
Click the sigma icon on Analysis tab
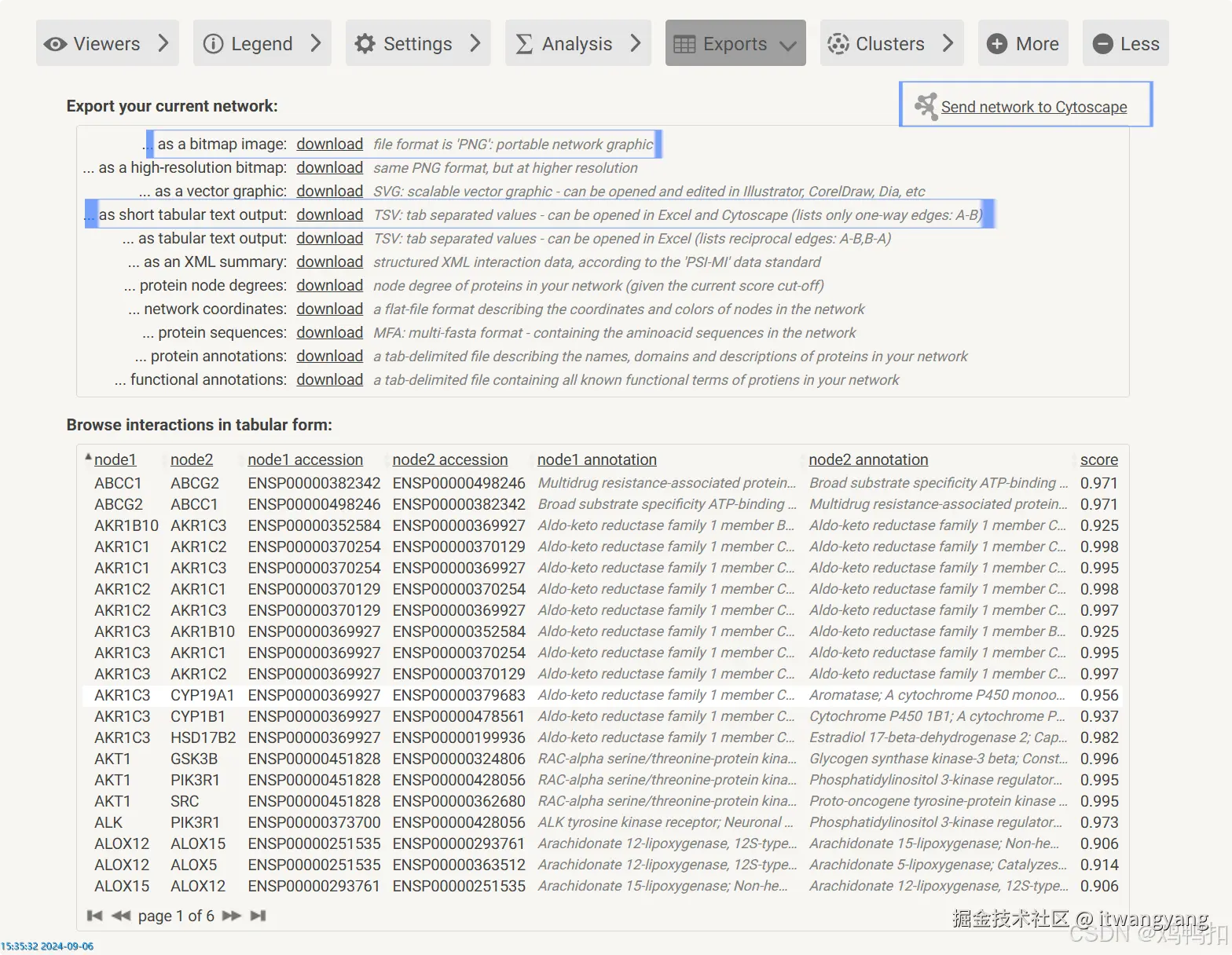click(524, 44)
